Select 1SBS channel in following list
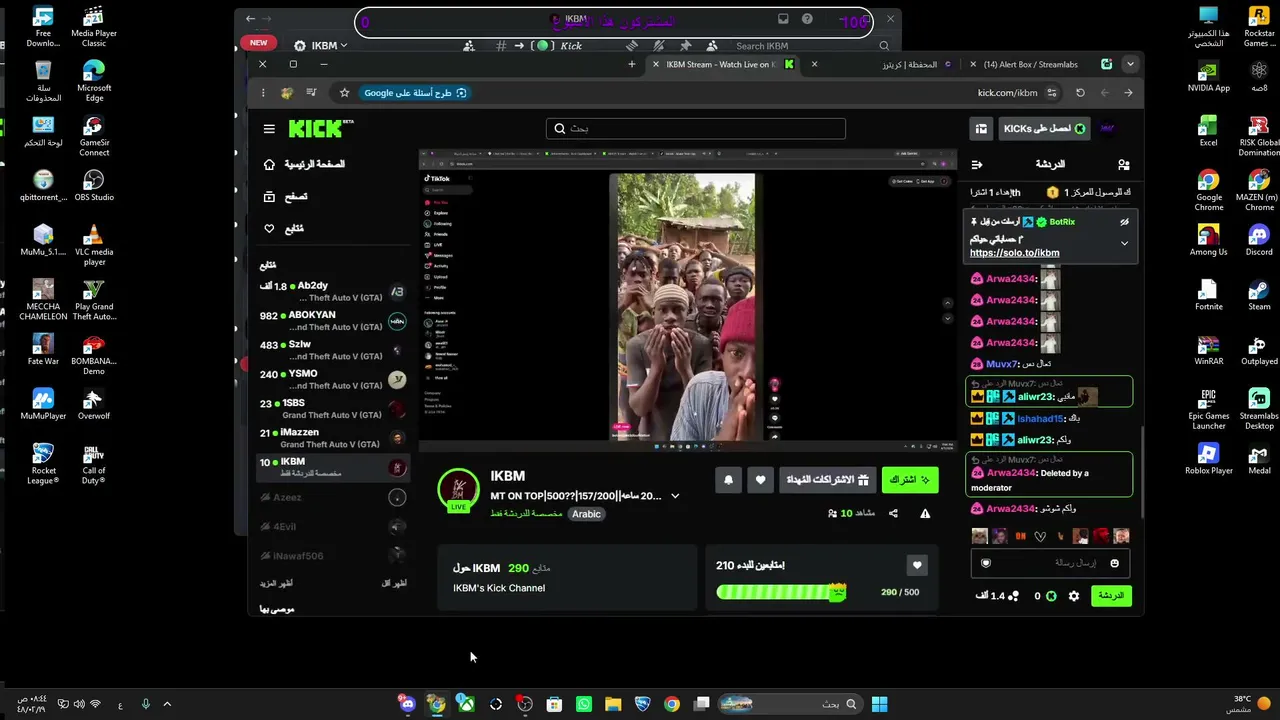 (x=333, y=409)
